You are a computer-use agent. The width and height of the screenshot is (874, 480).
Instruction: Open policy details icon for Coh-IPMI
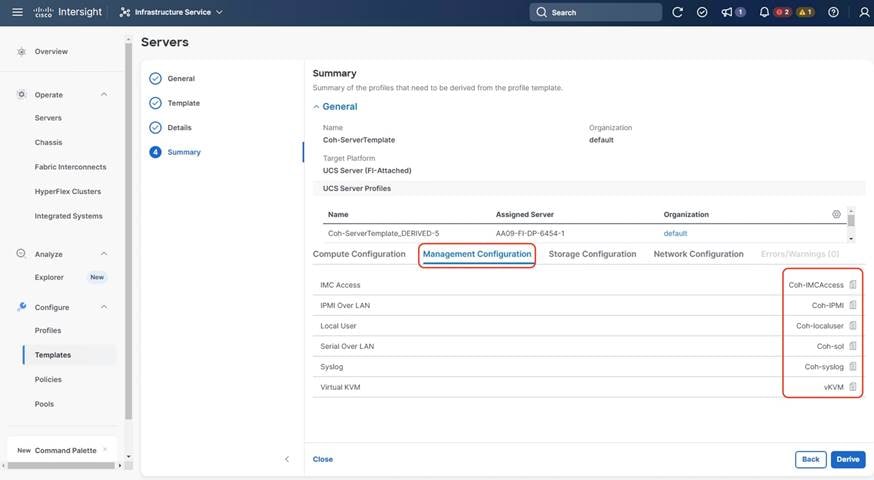point(853,305)
